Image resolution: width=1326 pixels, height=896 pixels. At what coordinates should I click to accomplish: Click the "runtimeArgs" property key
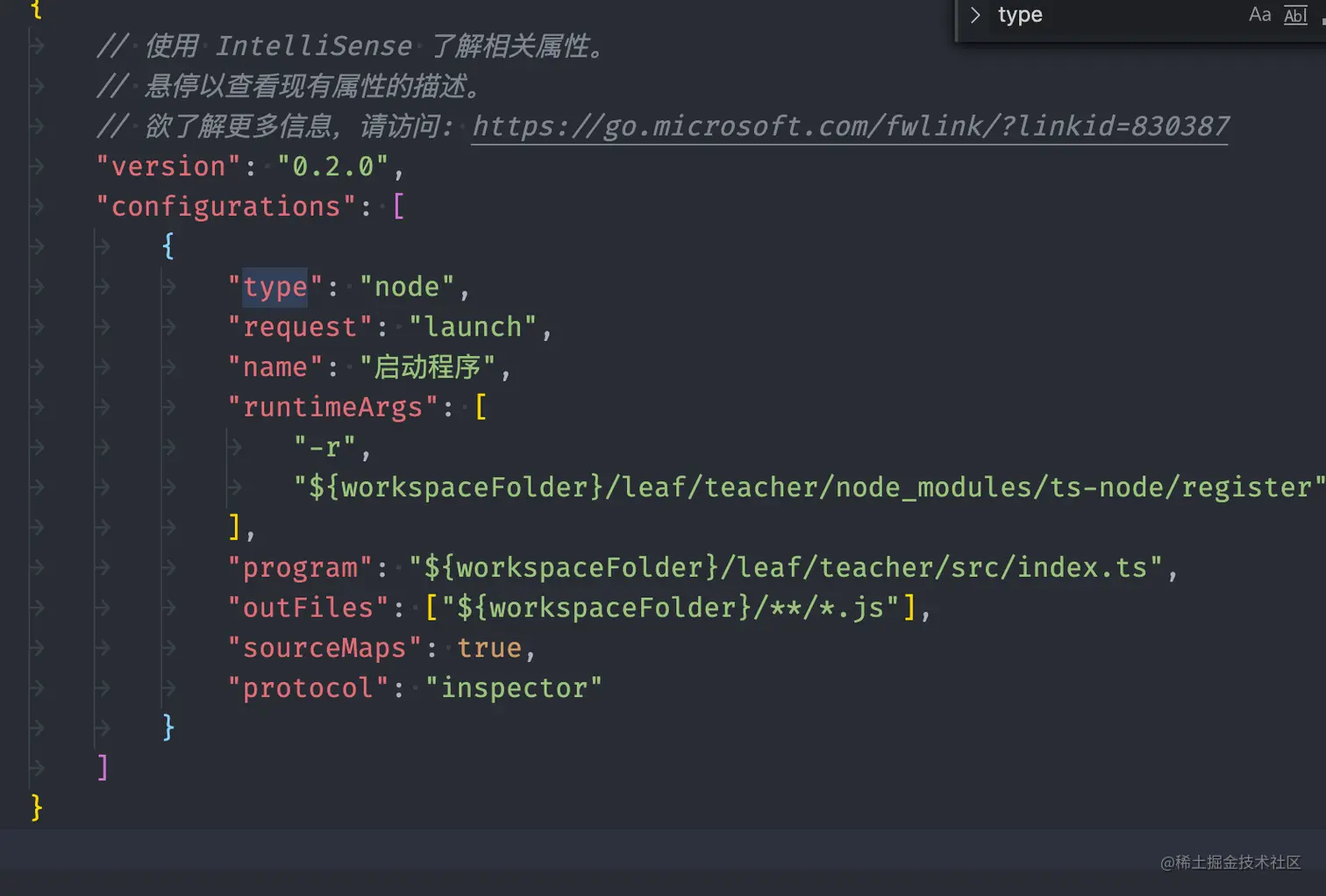click(332, 408)
